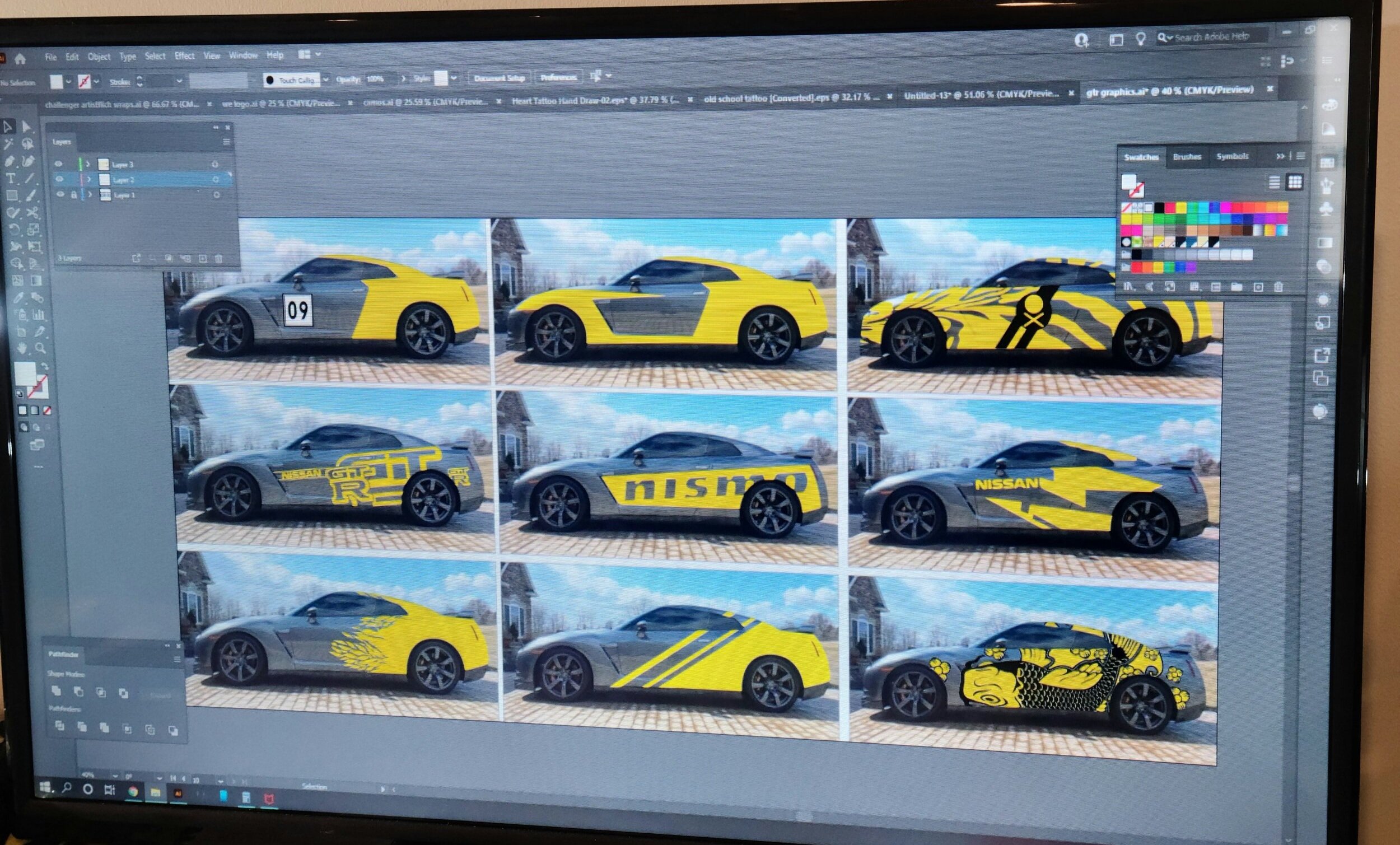
Task: Select the magenta swatch in first swatch row
Action: coord(1226,208)
